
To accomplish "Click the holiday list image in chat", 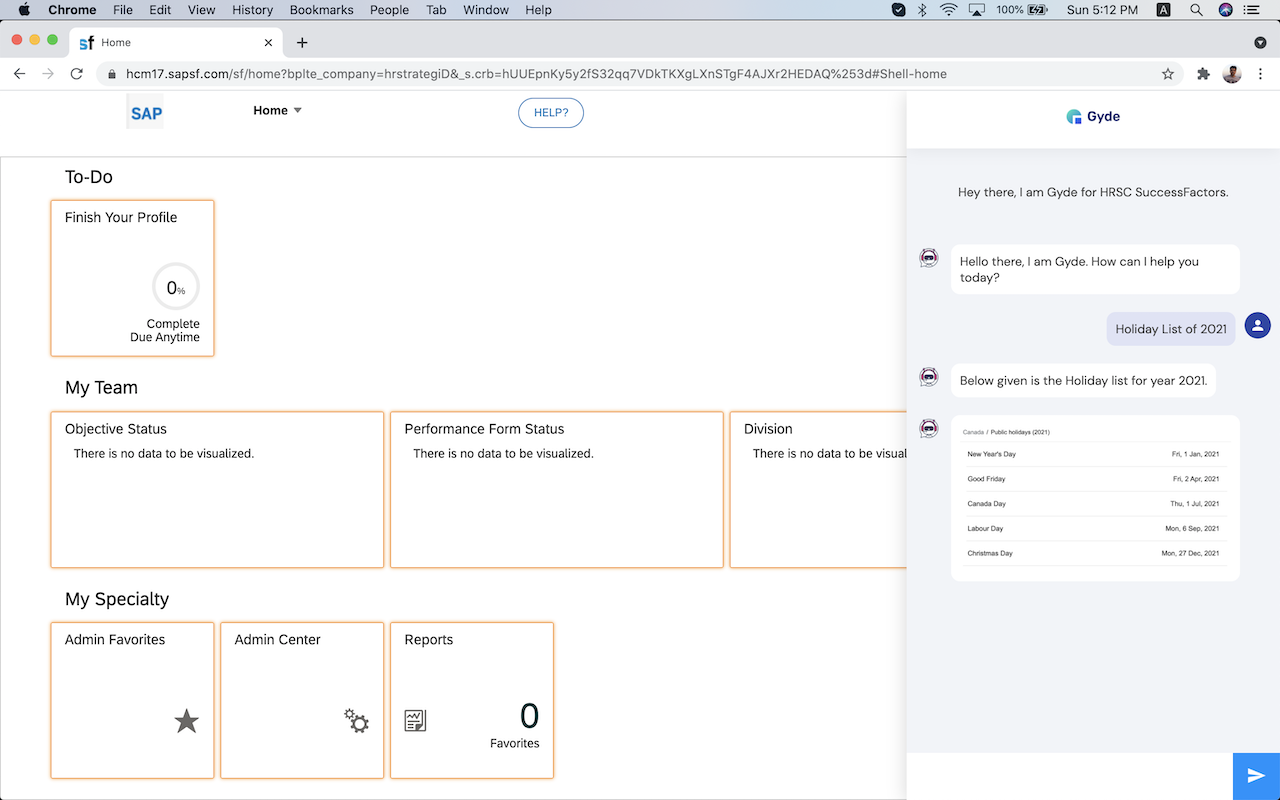I will (x=1095, y=498).
